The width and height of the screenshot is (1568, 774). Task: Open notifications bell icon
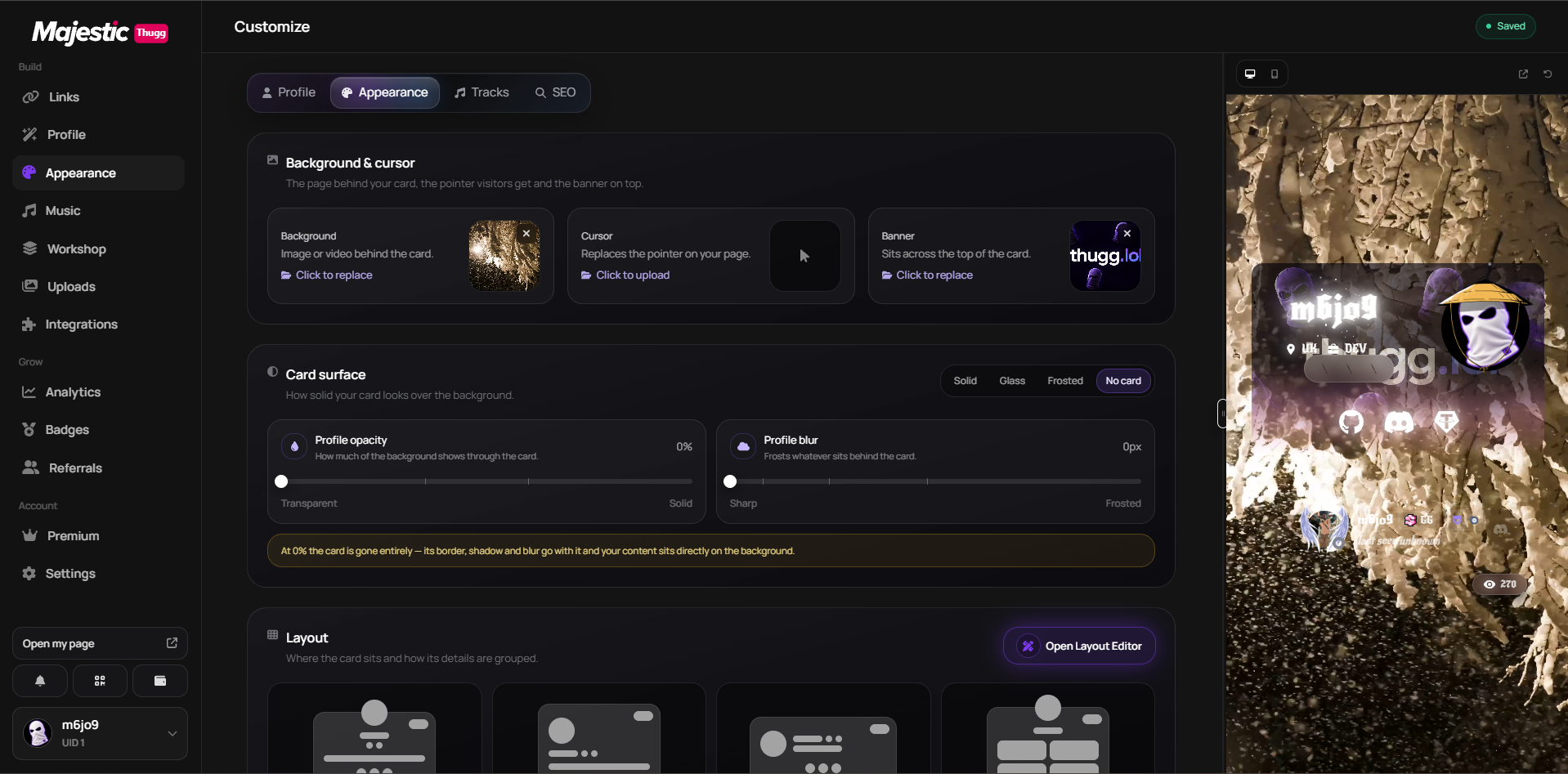(x=40, y=681)
